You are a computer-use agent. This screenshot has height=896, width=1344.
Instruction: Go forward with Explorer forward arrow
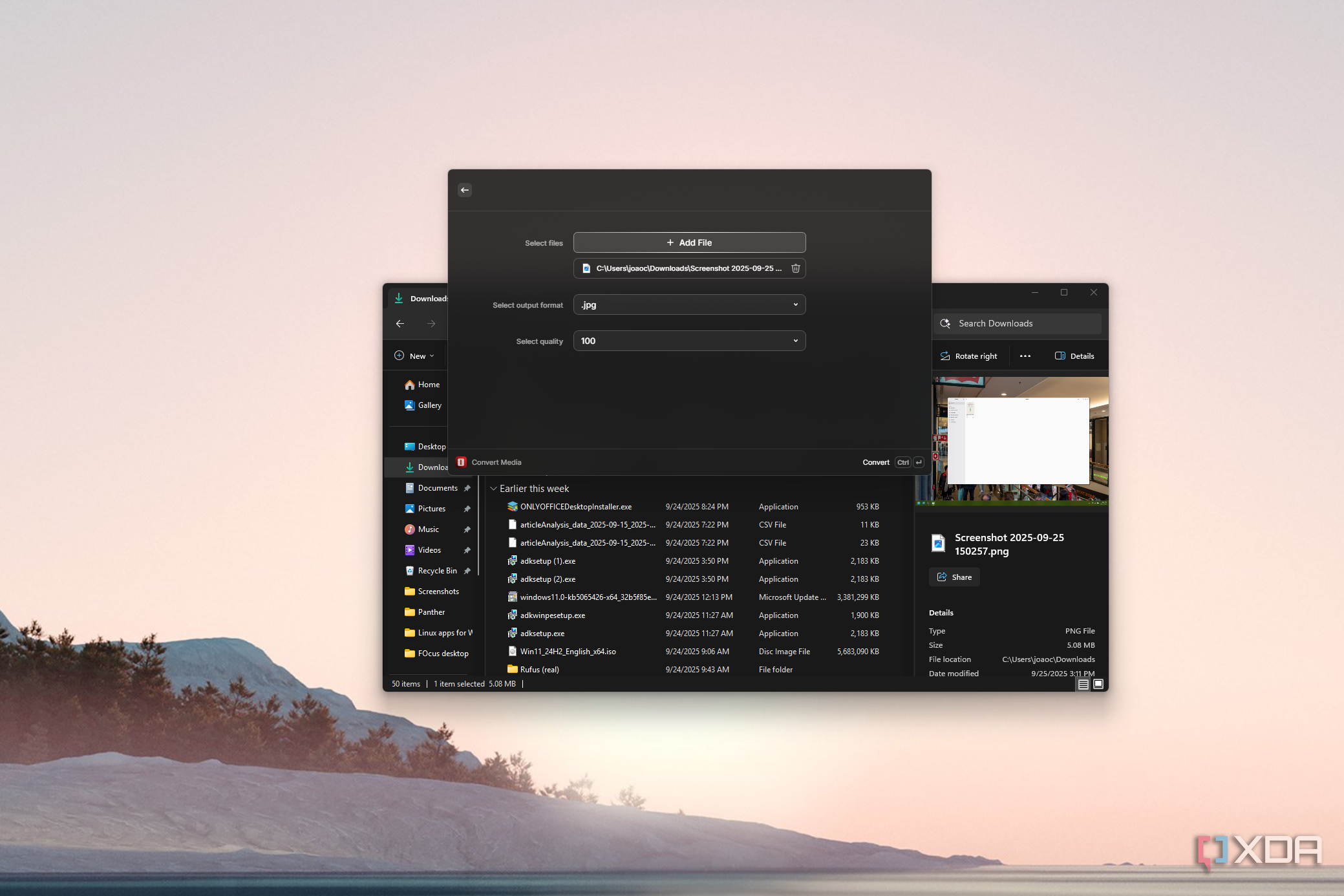(431, 323)
